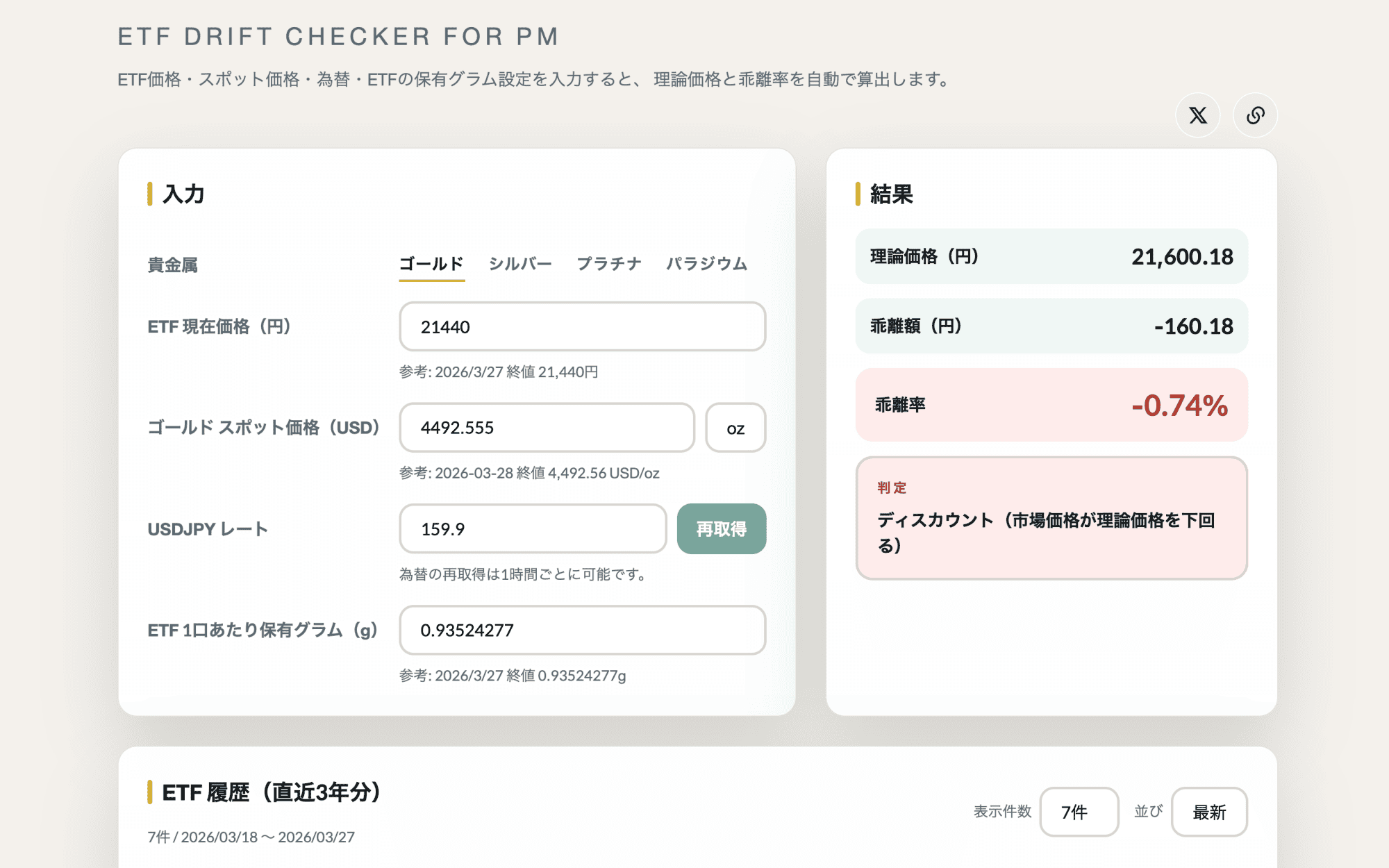Image resolution: width=1389 pixels, height=868 pixels.
Task: Edit the USDJPY rate field
Action: coord(533,529)
